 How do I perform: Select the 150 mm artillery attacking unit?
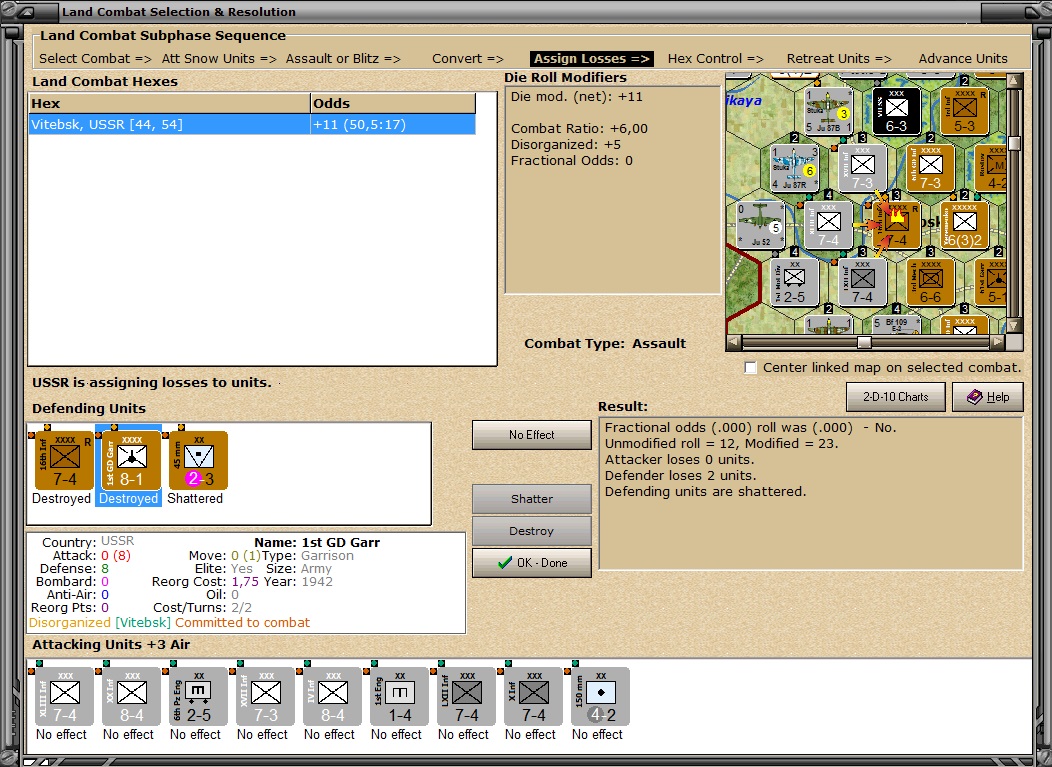tap(601, 697)
